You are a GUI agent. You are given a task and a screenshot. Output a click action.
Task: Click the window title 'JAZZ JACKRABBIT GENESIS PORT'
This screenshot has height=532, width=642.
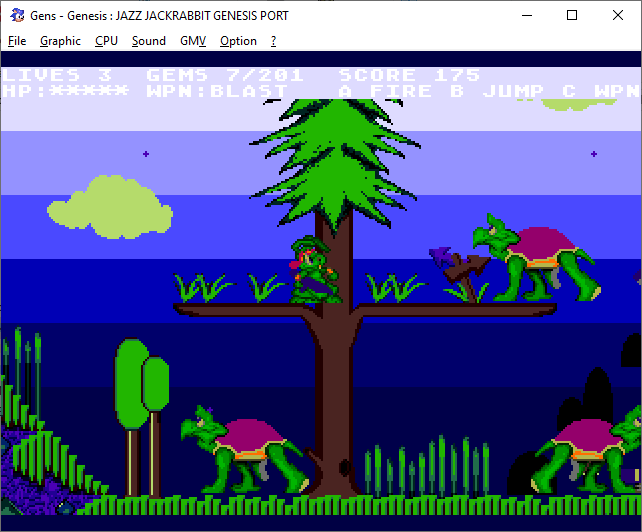point(202,16)
